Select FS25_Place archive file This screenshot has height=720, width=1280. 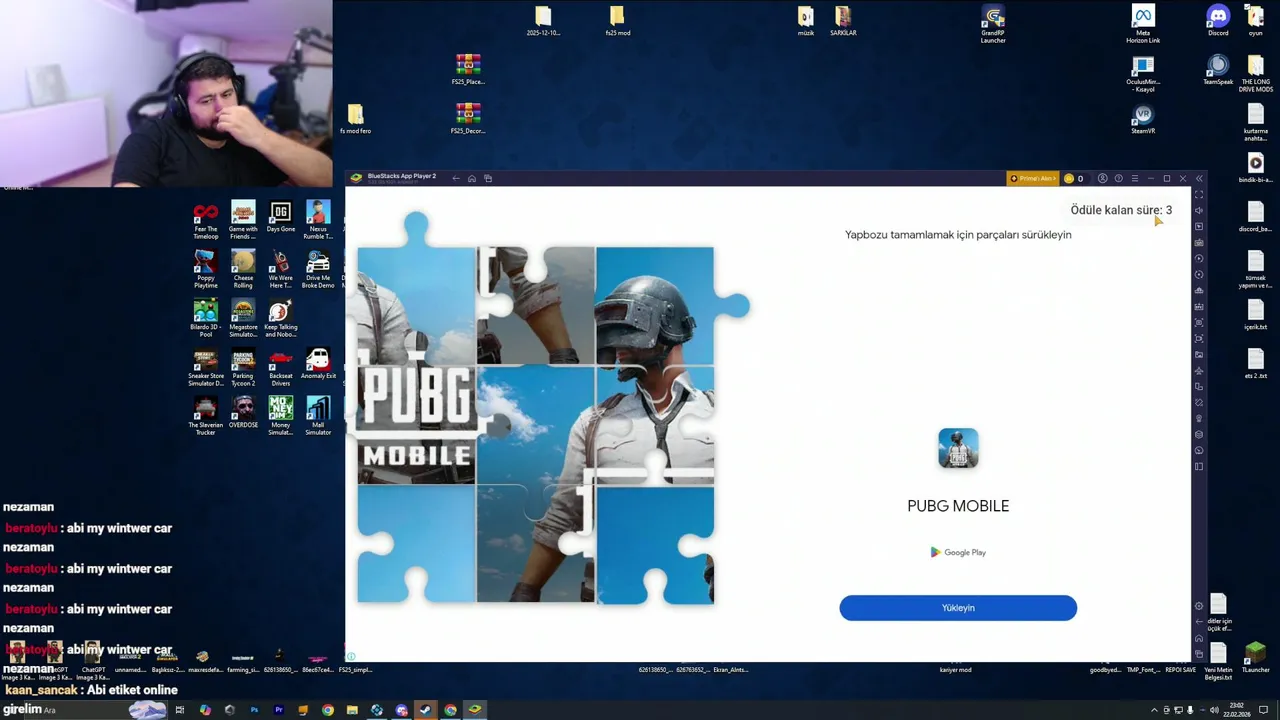(x=468, y=70)
